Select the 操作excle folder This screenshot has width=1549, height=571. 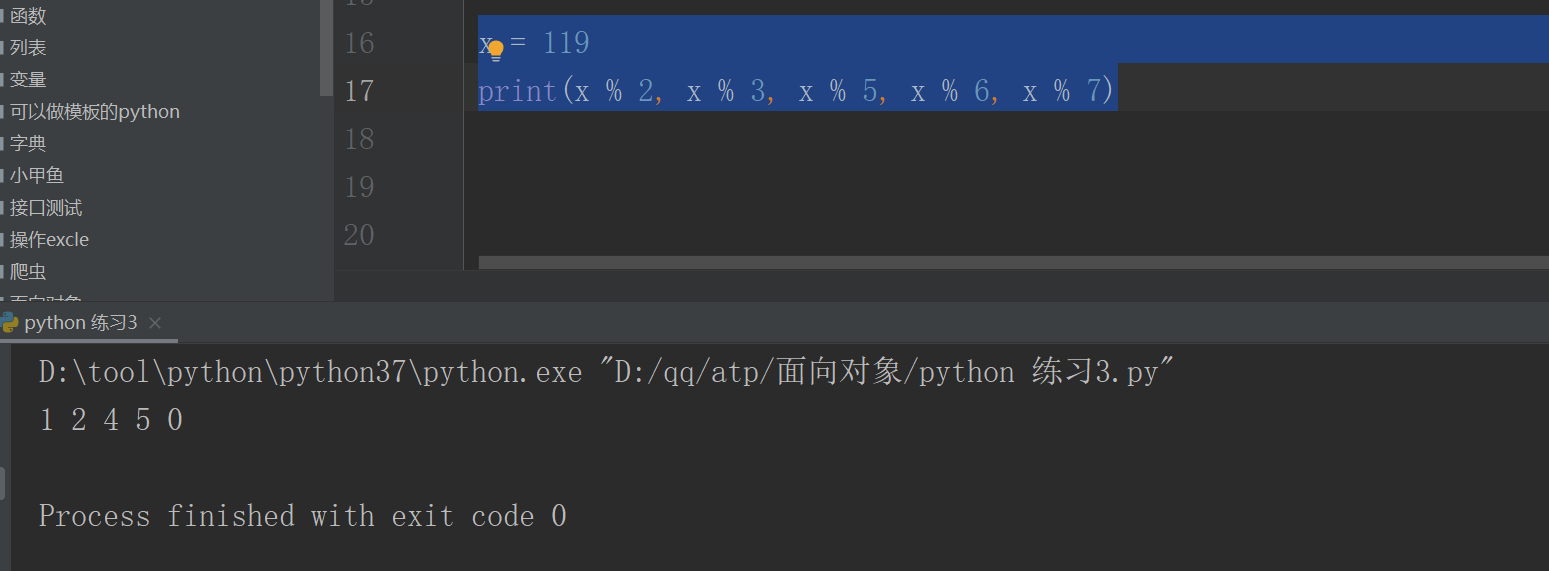pyautogui.click(x=49, y=239)
